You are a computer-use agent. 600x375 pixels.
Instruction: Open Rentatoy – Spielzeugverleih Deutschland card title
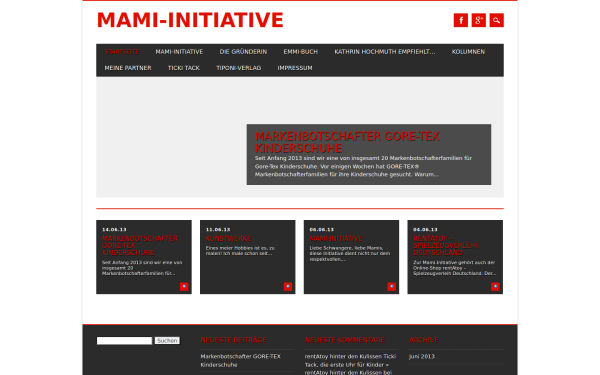point(445,245)
